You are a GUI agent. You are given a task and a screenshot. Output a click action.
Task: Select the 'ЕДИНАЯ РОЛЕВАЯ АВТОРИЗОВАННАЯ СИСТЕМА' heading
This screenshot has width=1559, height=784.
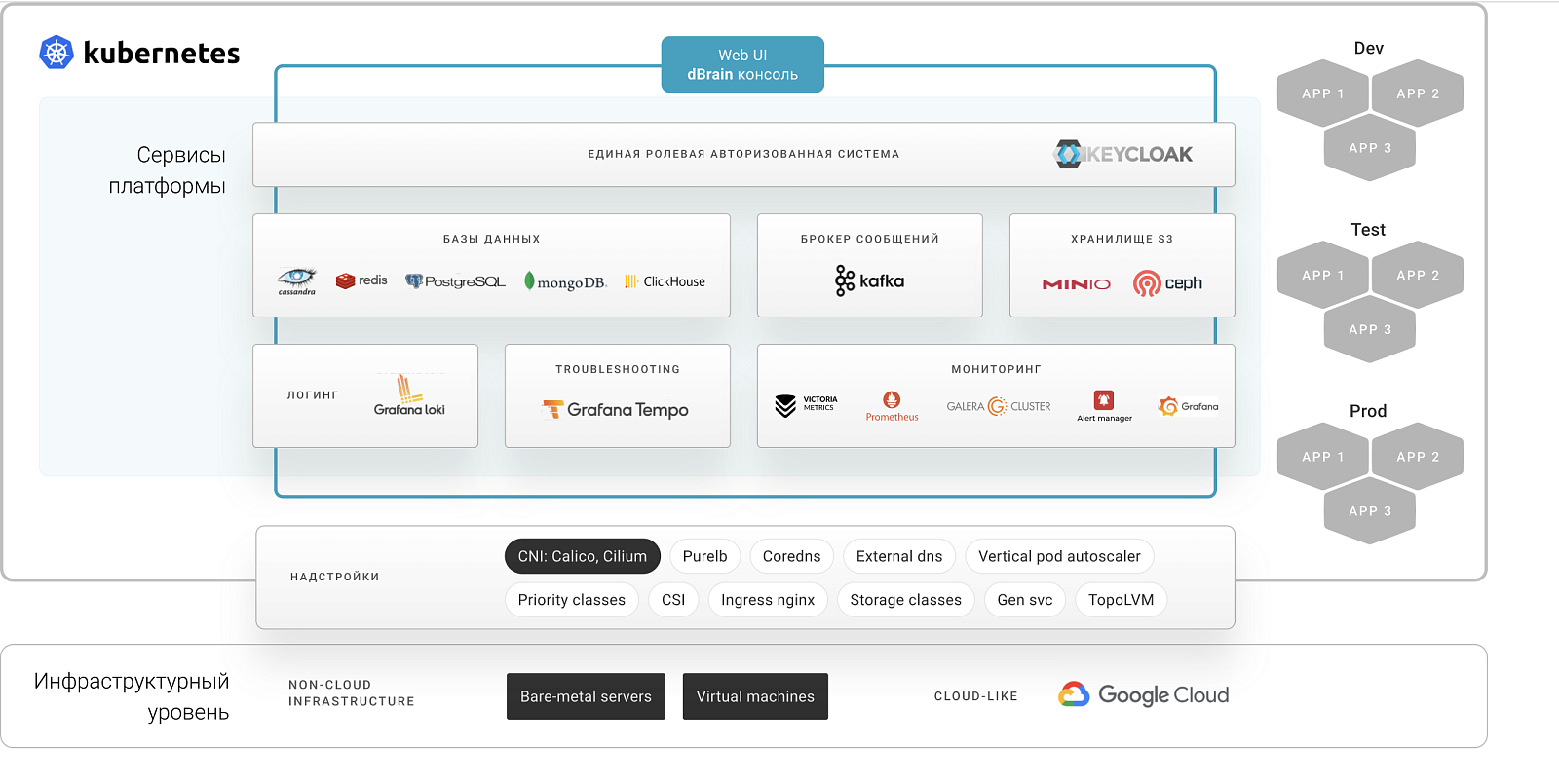(x=743, y=154)
